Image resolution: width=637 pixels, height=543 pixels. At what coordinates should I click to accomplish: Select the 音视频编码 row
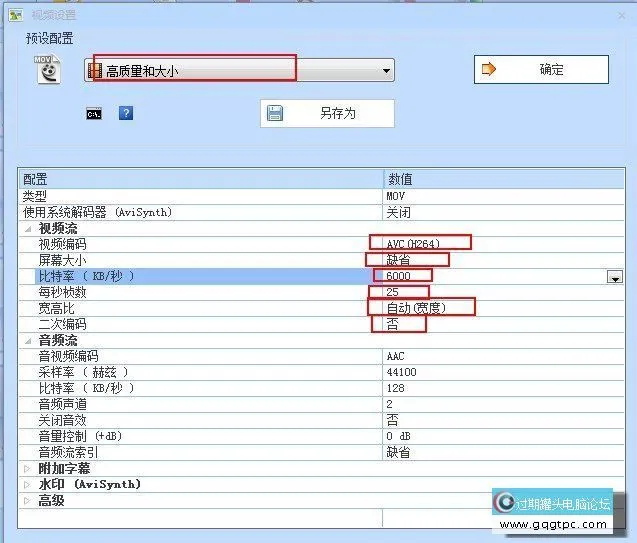[x=321, y=356]
